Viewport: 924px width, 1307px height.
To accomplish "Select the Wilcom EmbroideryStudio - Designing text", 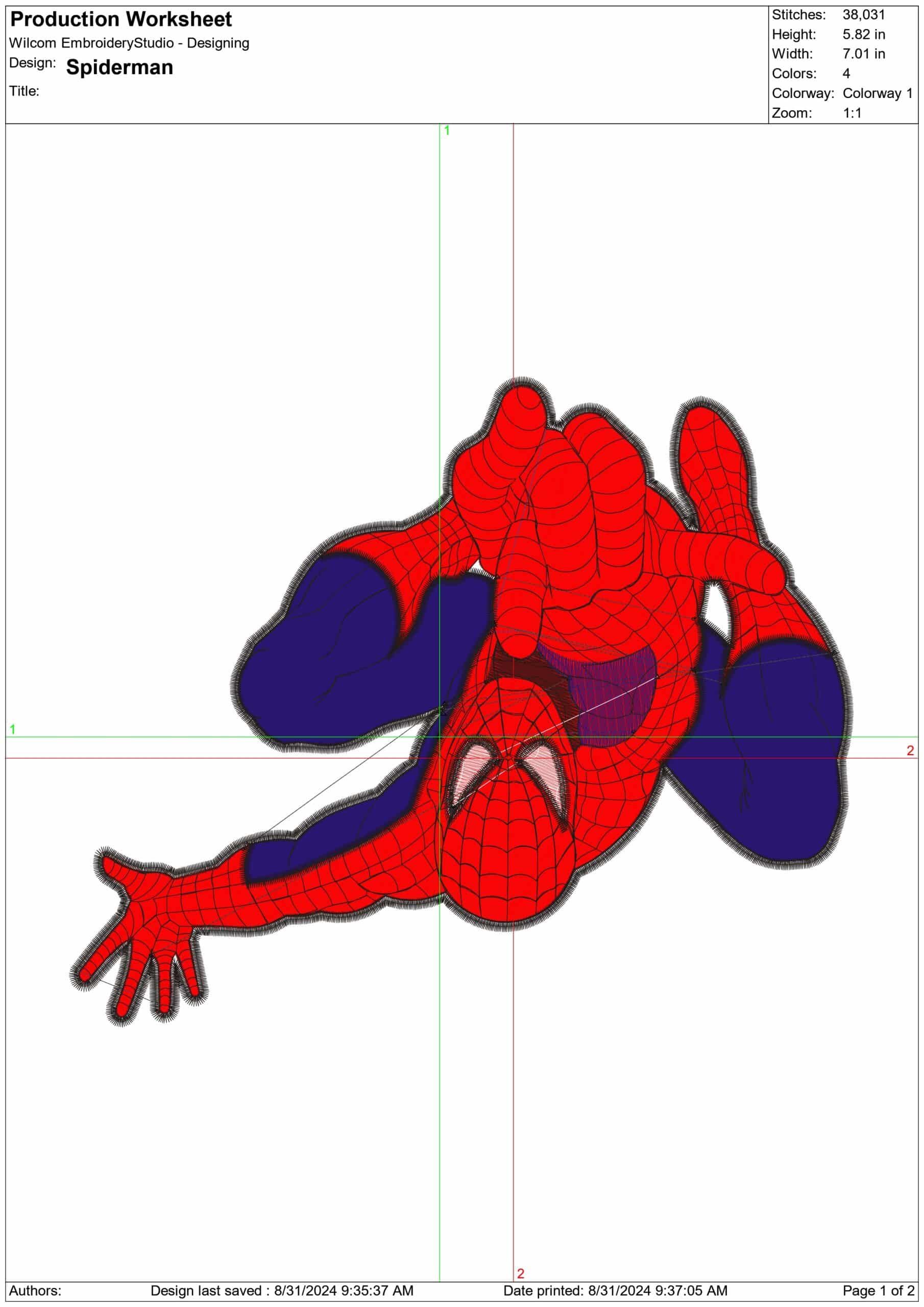I will [129, 43].
